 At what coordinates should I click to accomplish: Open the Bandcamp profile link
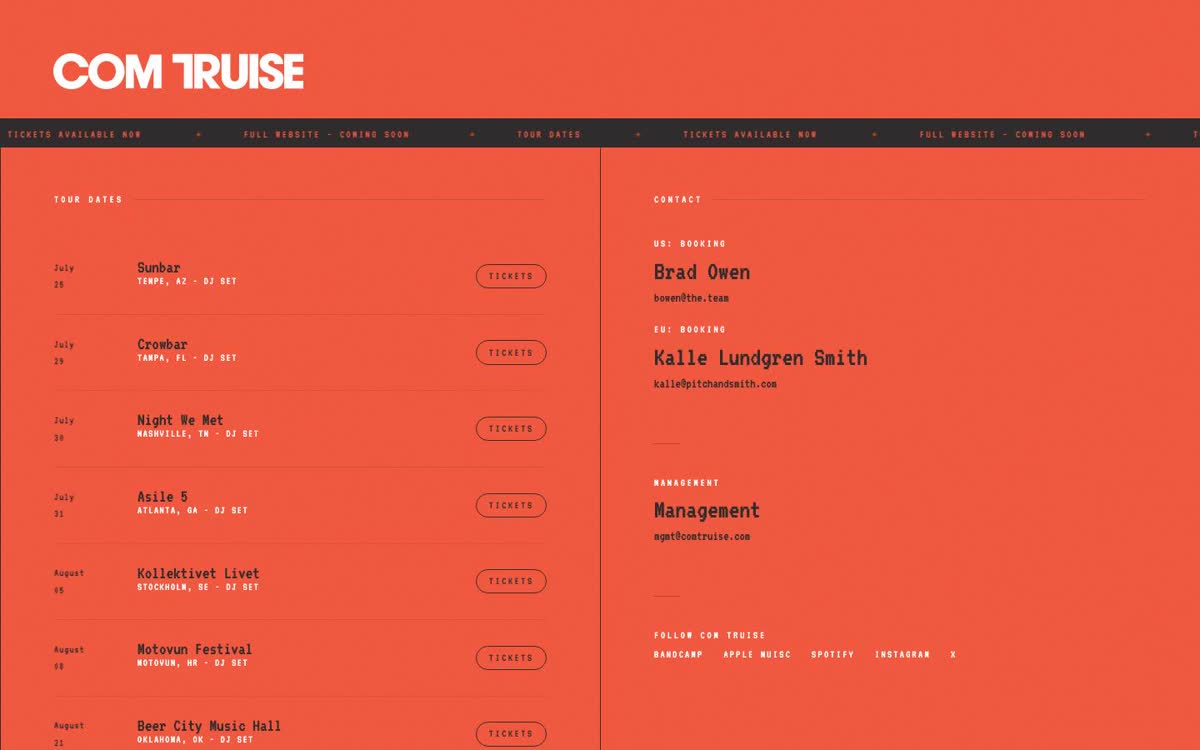(x=678, y=655)
